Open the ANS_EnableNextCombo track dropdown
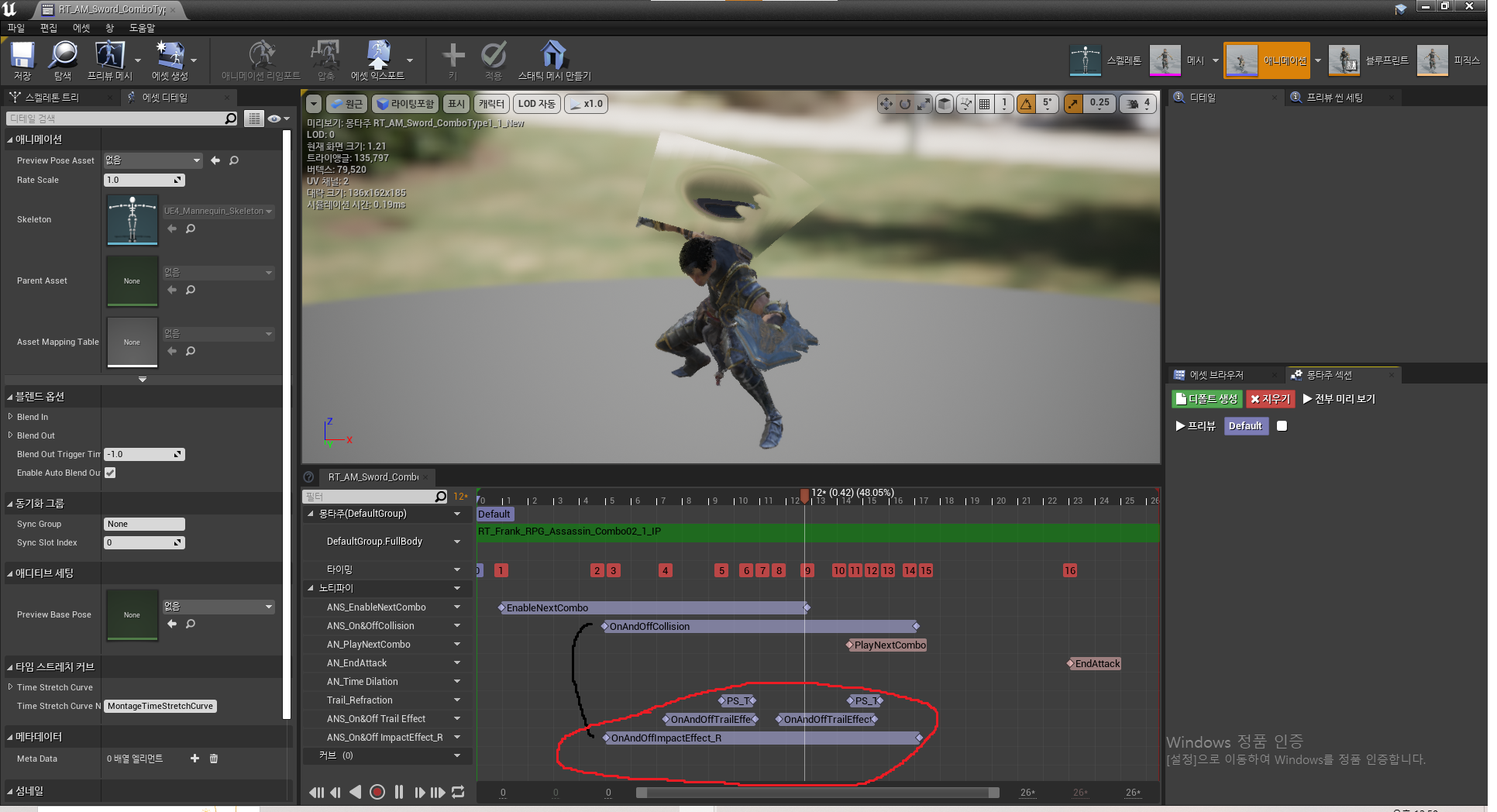This screenshot has width=1497, height=812. point(457,607)
